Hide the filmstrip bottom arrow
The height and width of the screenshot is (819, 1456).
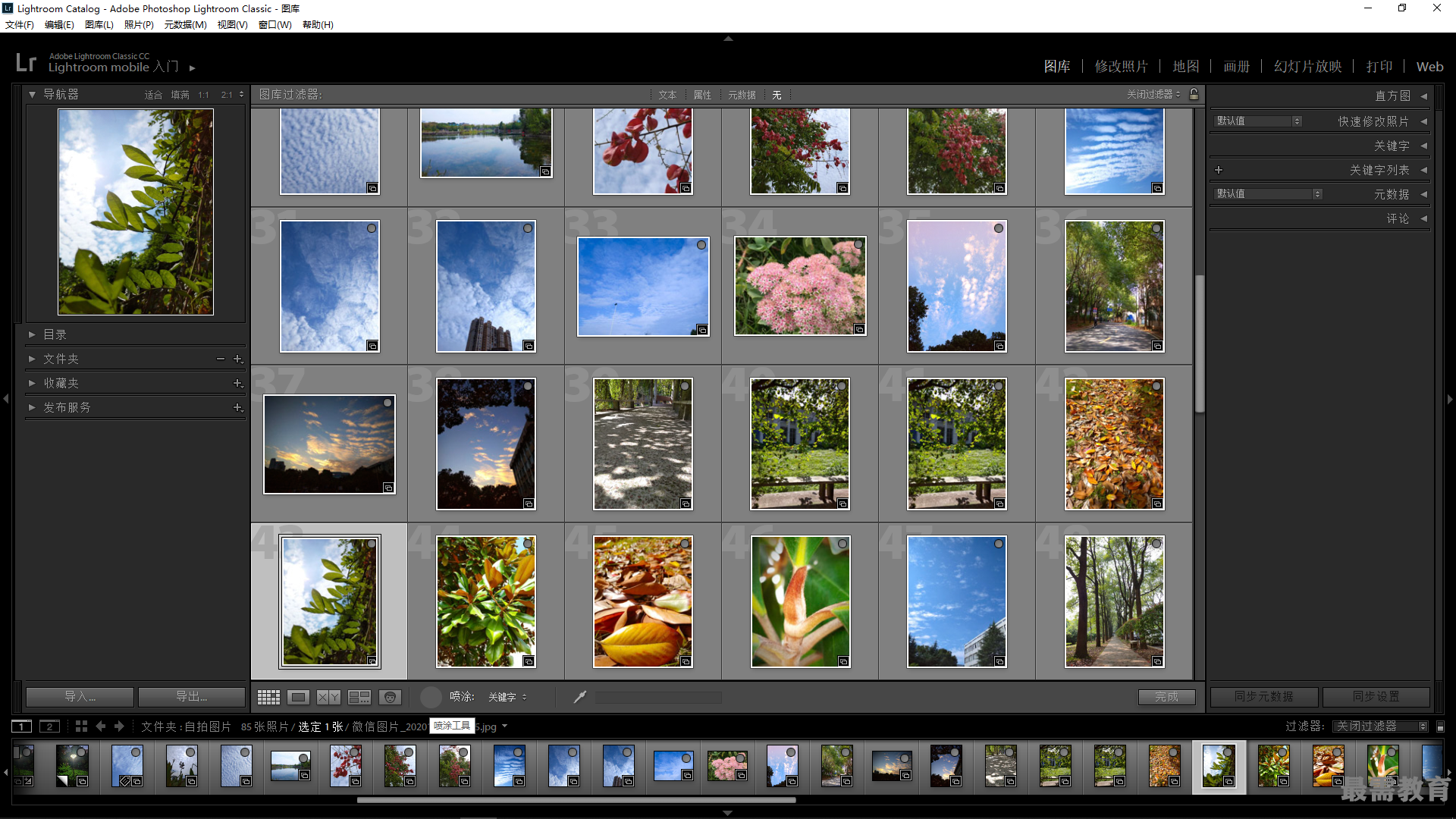[728, 813]
